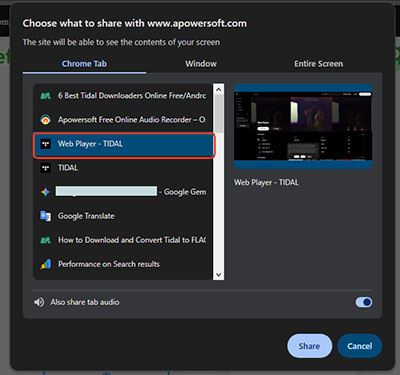
Task: Click the TIDAL logo icon of the plain TIDAL row
Action: [x=46, y=168]
